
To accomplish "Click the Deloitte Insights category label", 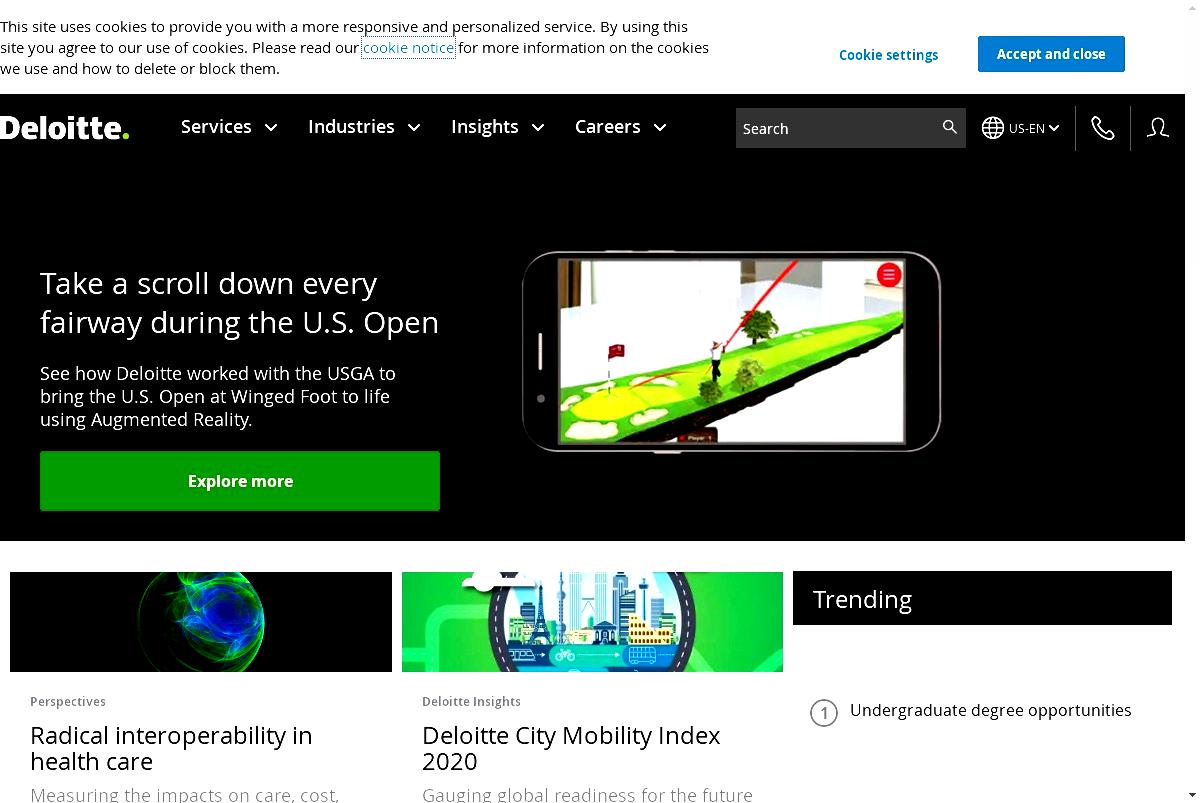I will [x=471, y=702].
